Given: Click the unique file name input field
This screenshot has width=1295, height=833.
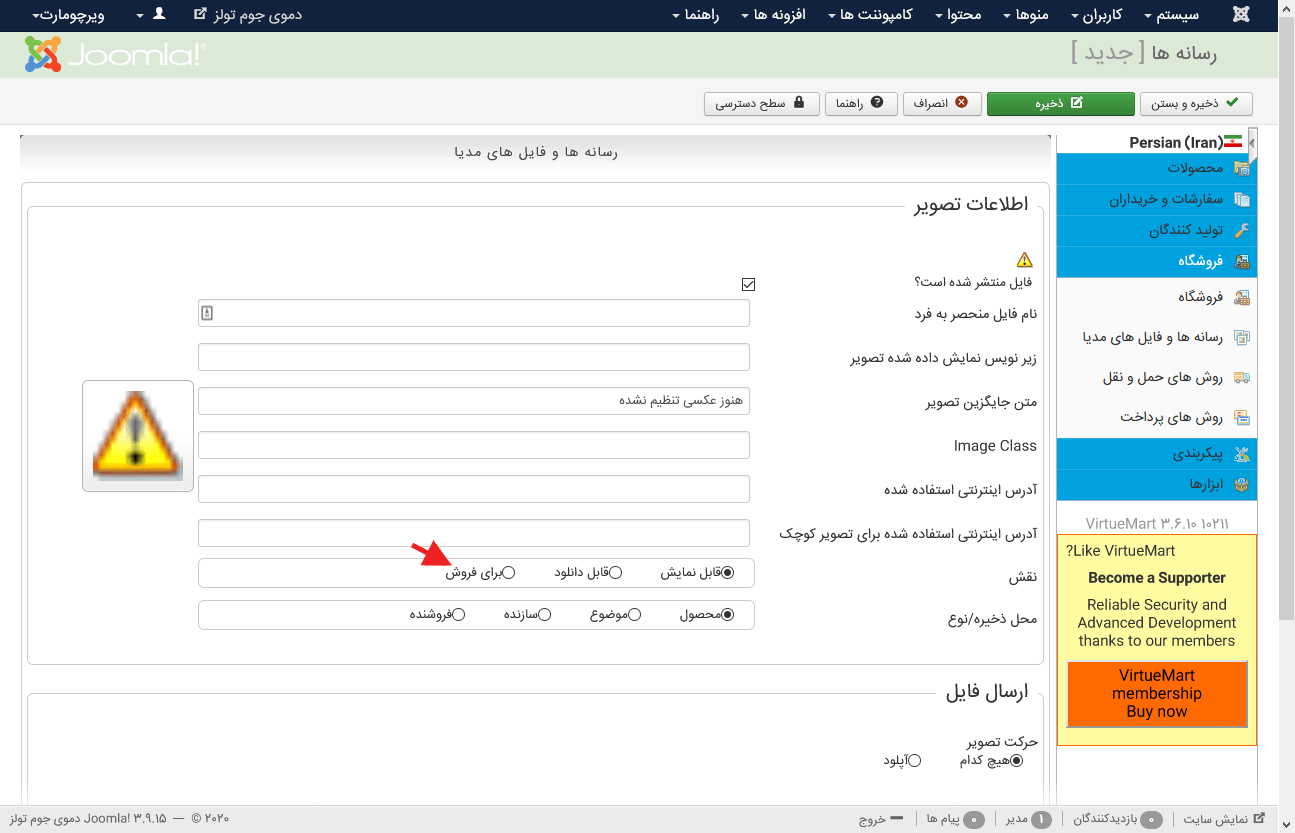Looking at the screenshot, I should click(474, 313).
